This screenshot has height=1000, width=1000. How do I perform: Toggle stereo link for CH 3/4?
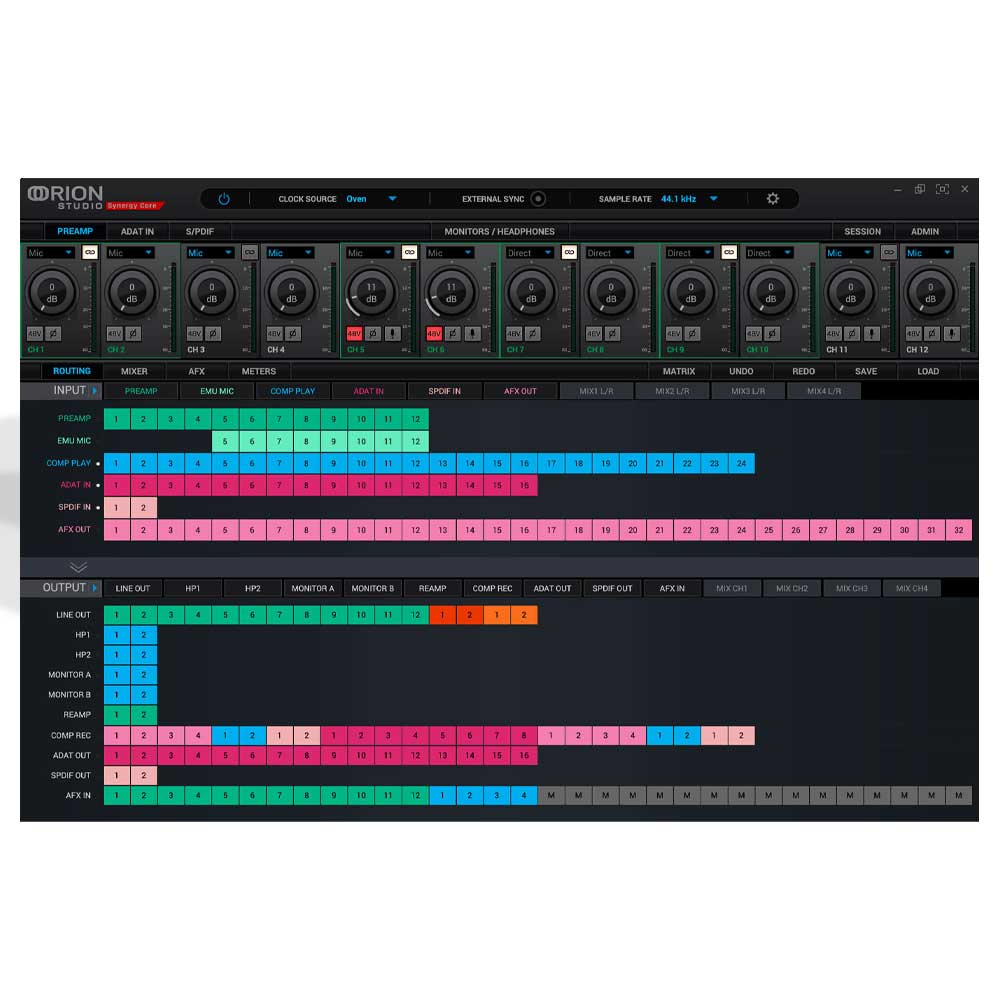[x=250, y=253]
